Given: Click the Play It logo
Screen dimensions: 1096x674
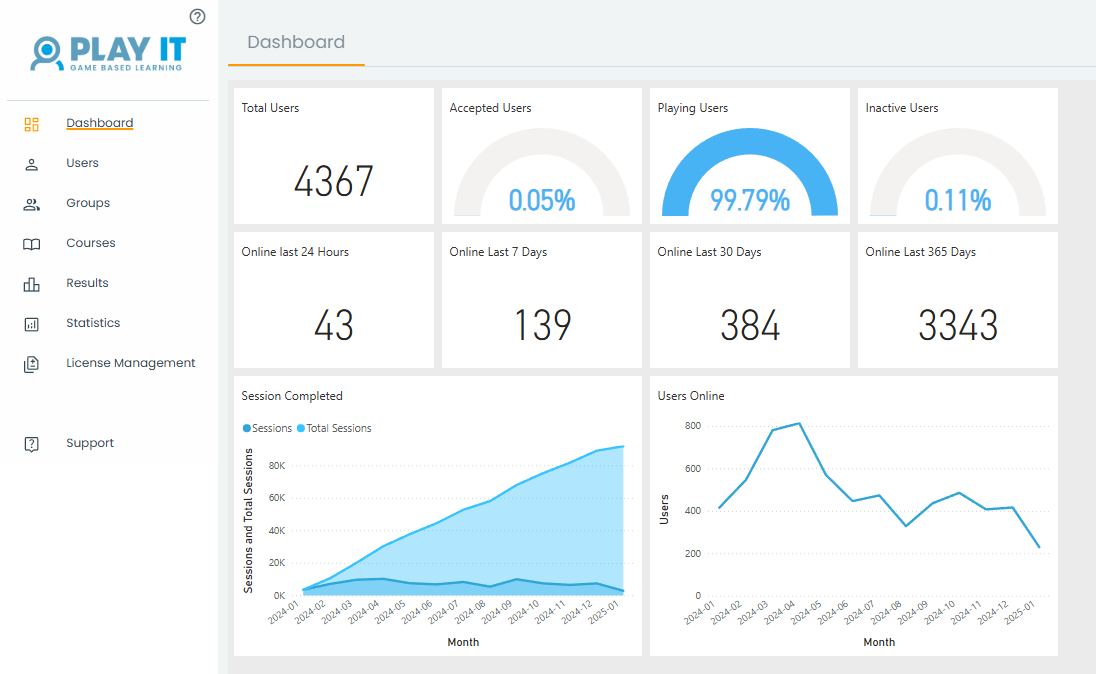Looking at the screenshot, I should [108, 53].
